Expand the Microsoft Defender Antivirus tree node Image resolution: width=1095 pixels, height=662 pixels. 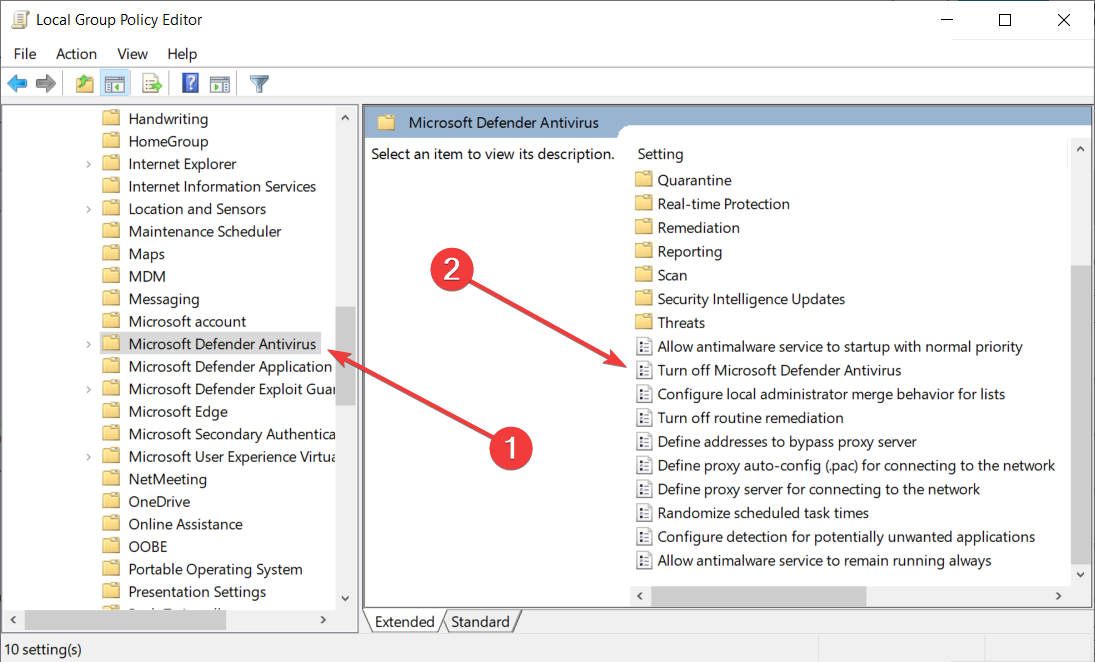(88, 344)
